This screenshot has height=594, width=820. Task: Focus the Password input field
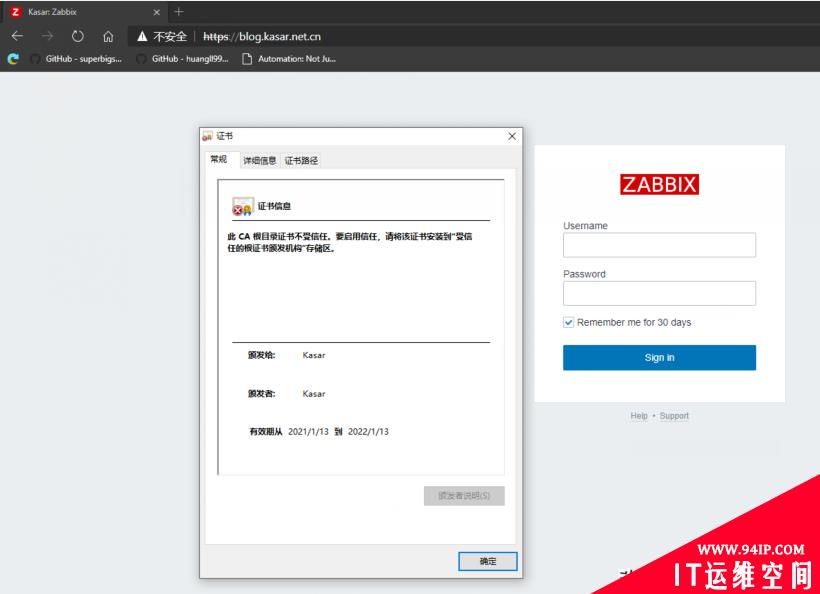(659, 293)
